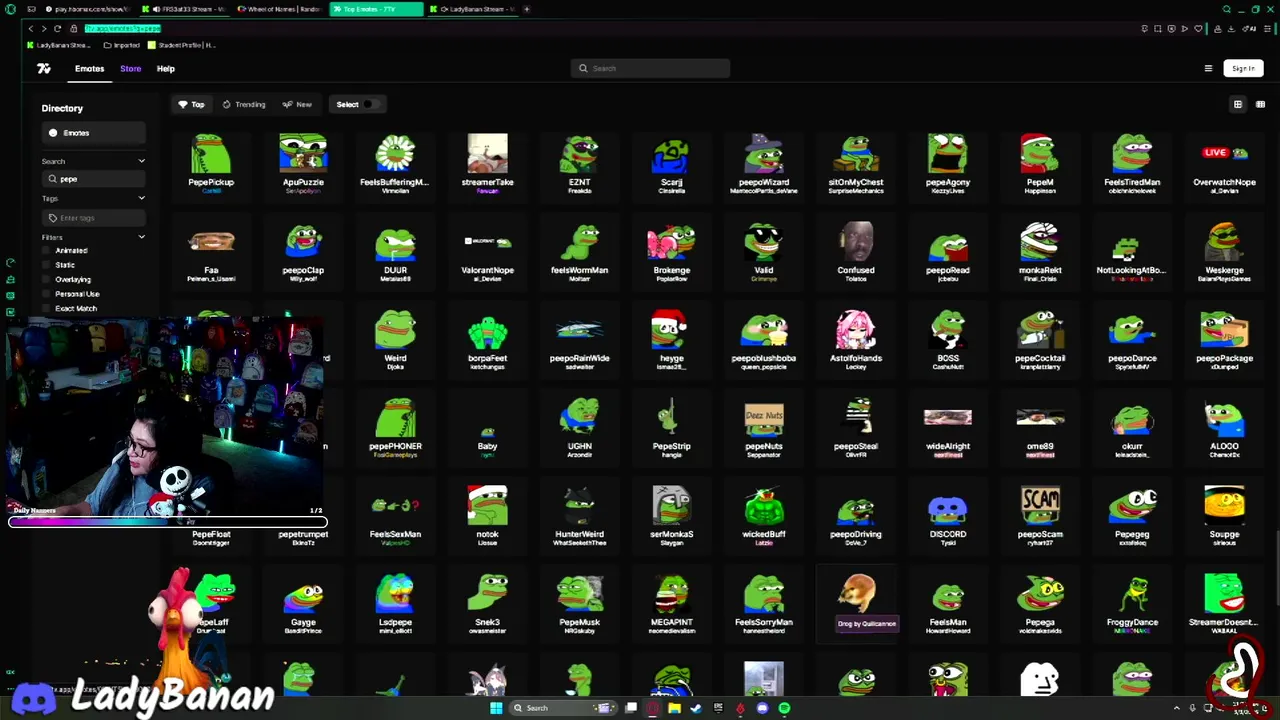Viewport: 1280px width, 720px height.
Task: Click the main 7TV search field
Action: click(651, 68)
